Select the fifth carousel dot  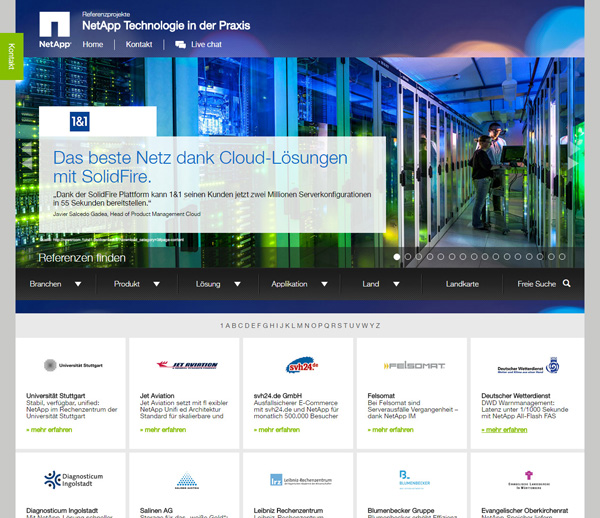click(441, 257)
